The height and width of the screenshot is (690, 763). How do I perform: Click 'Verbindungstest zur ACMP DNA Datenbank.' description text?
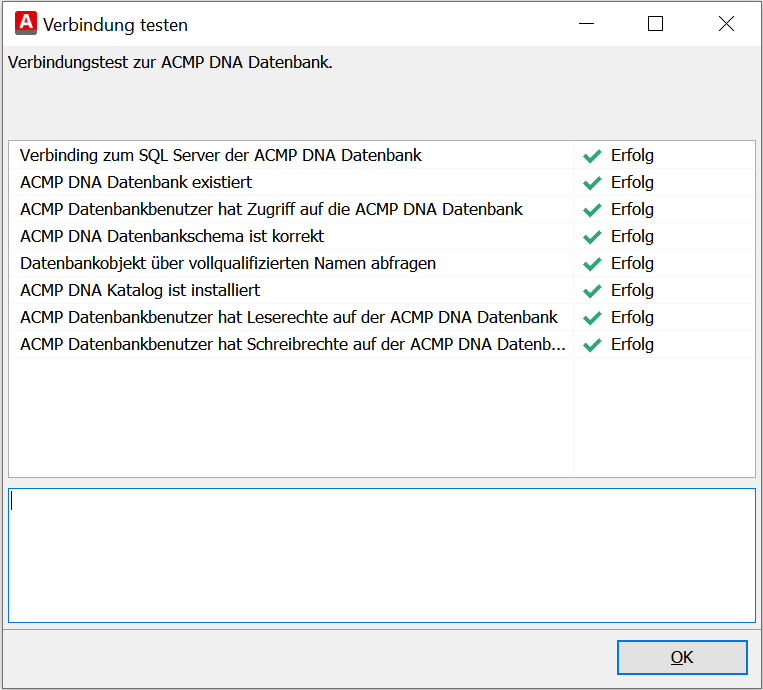tap(170, 62)
